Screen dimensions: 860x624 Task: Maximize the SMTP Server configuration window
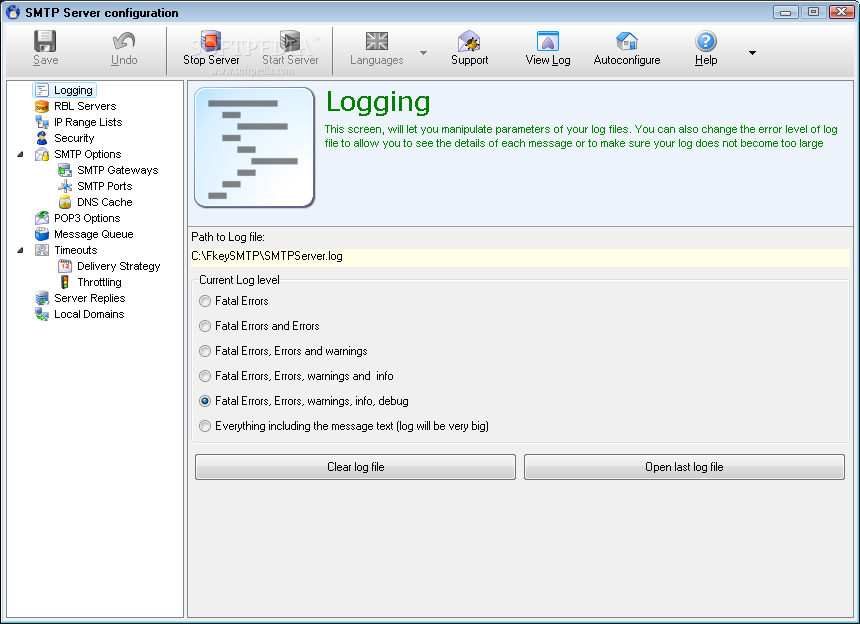pos(813,12)
